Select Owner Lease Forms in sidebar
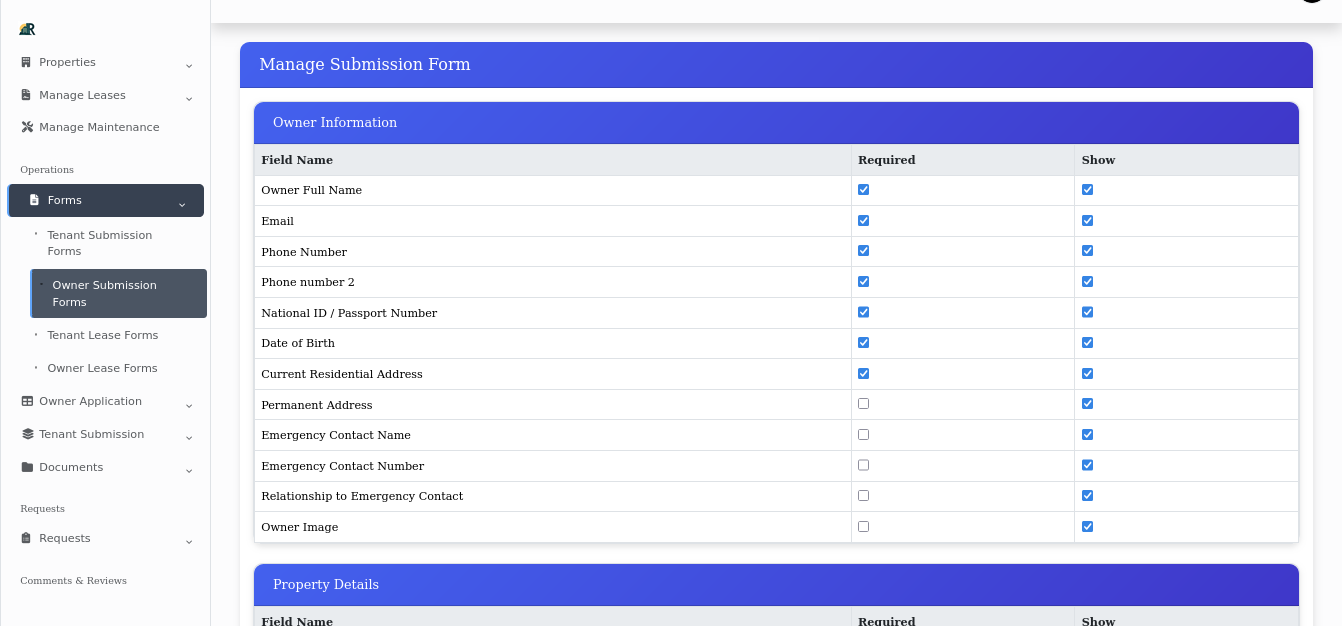The width and height of the screenshot is (1342, 626). tap(102, 368)
